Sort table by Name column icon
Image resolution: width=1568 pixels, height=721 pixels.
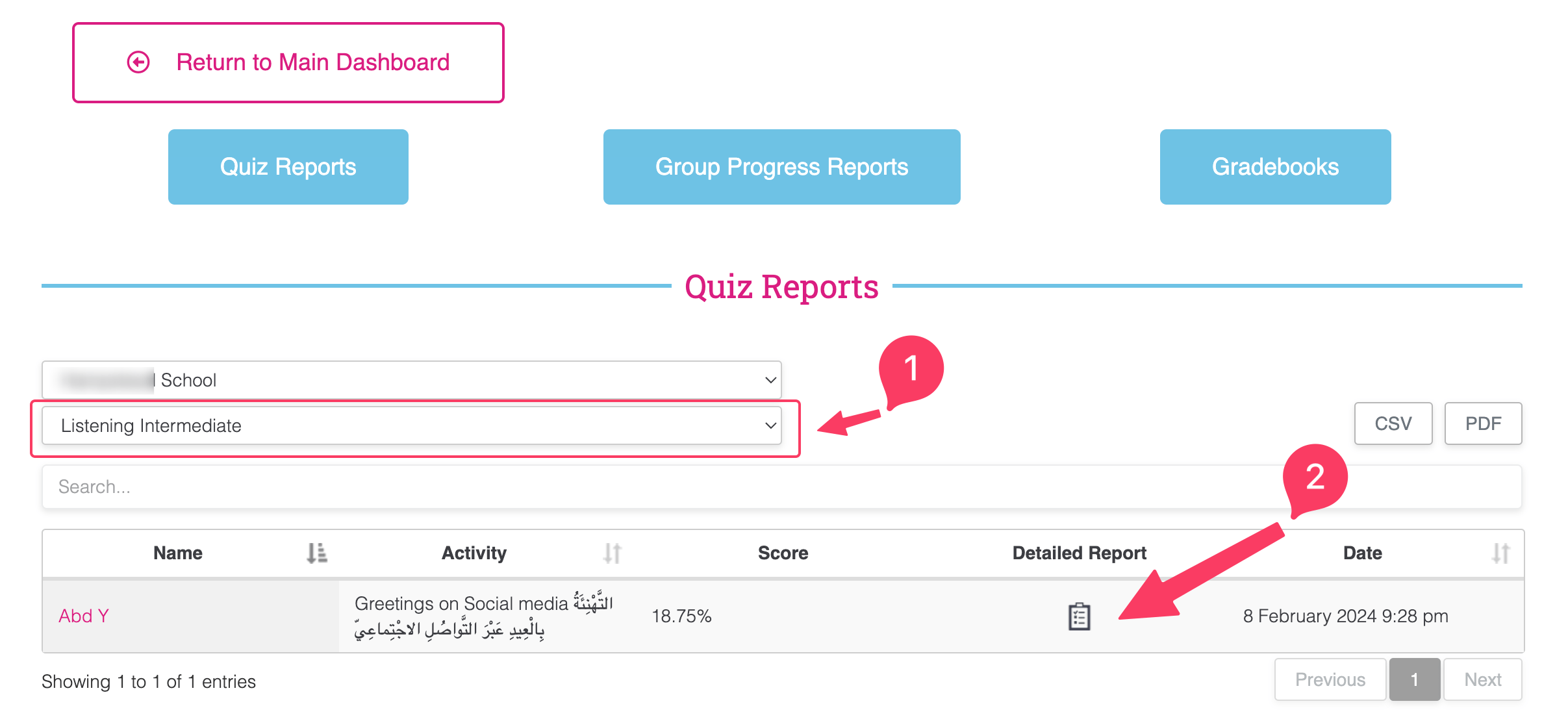click(x=317, y=553)
